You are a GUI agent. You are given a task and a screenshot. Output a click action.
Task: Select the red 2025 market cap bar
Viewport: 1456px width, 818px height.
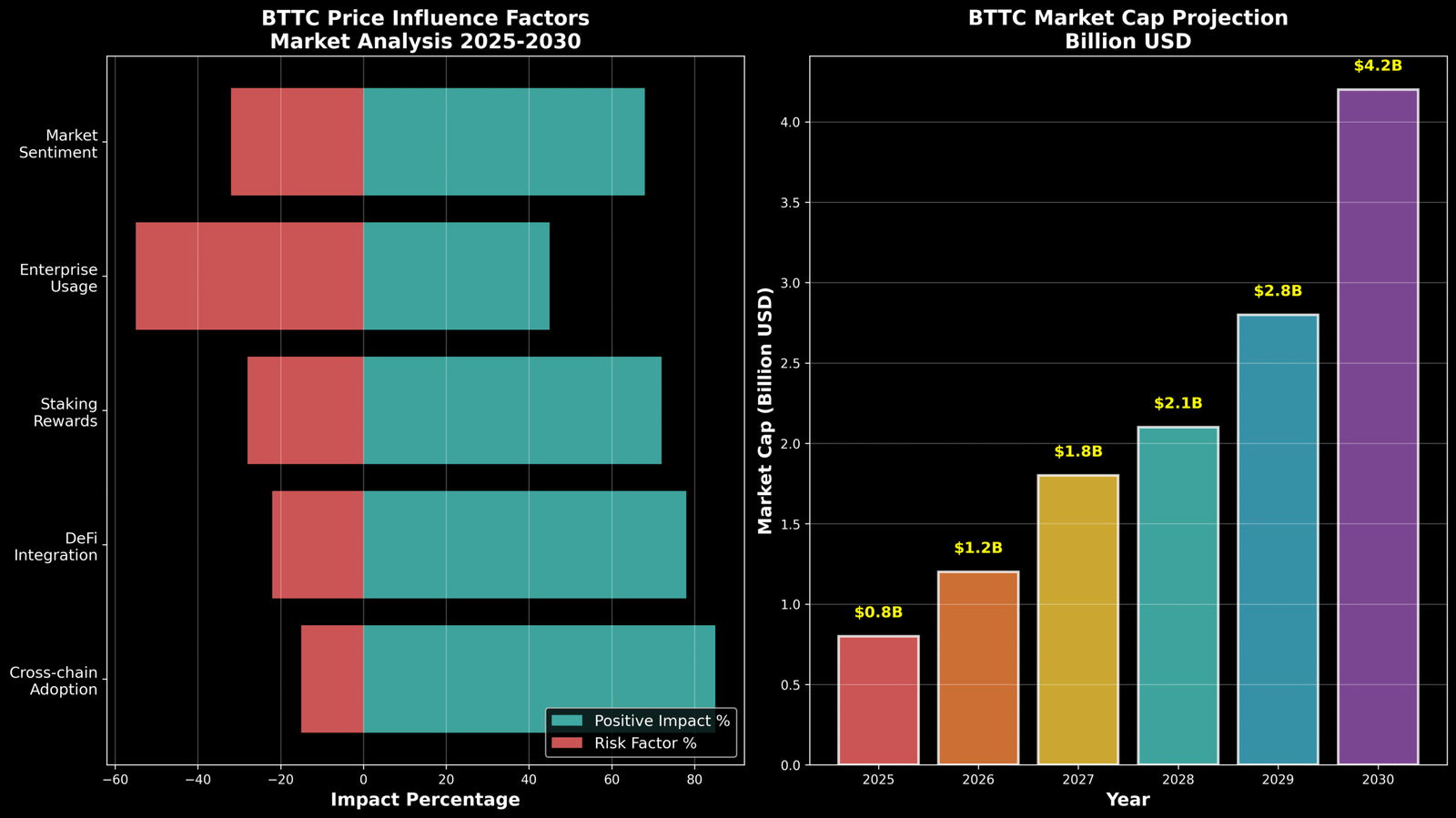tap(878, 700)
